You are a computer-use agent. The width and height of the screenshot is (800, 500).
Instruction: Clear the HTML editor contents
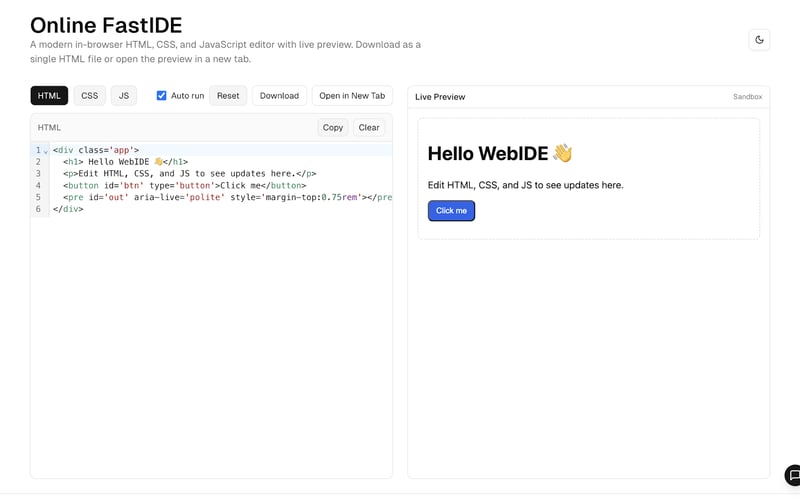click(369, 128)
